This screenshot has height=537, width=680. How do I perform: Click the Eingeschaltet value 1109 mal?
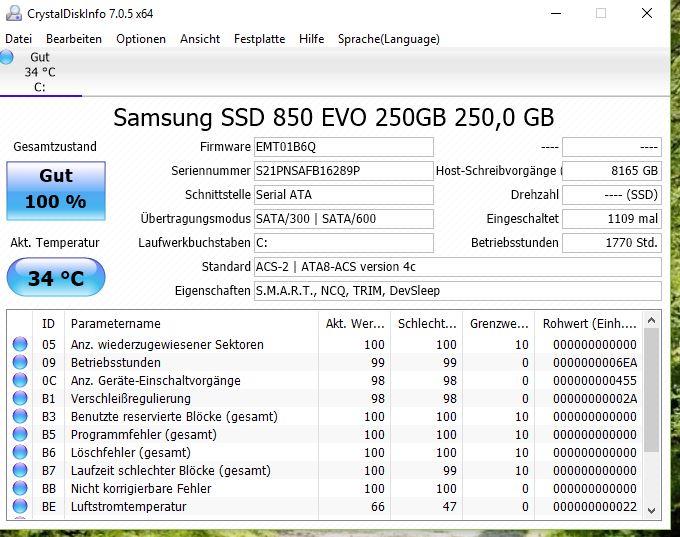tap(612, 219)
